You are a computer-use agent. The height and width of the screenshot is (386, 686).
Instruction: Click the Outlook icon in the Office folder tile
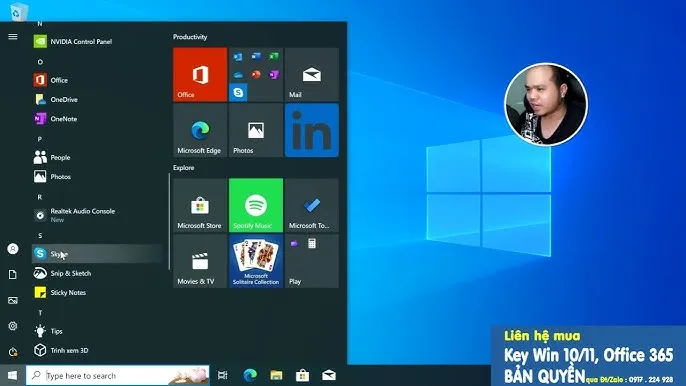238,56
